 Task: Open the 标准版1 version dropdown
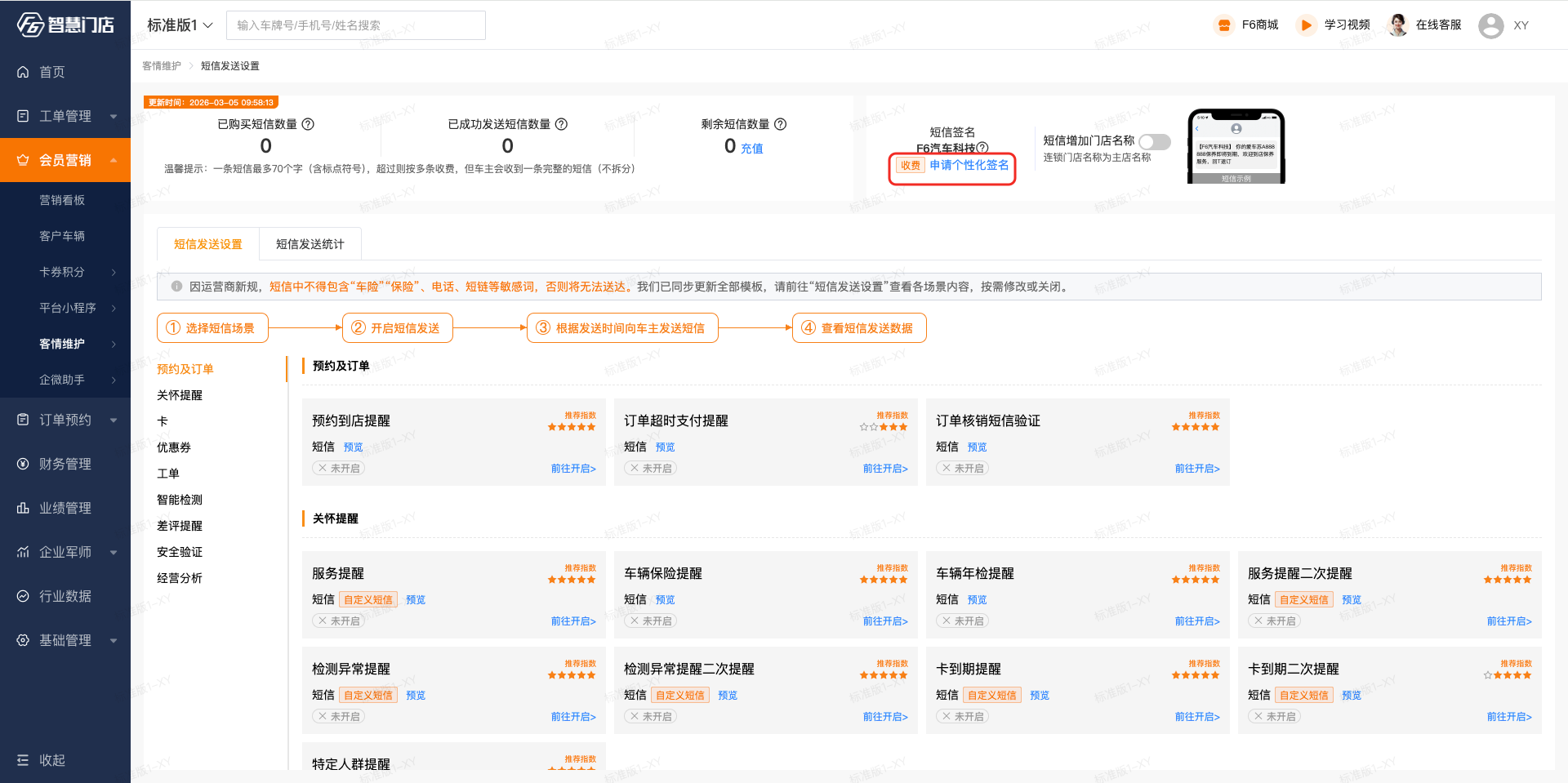[180, 25]
